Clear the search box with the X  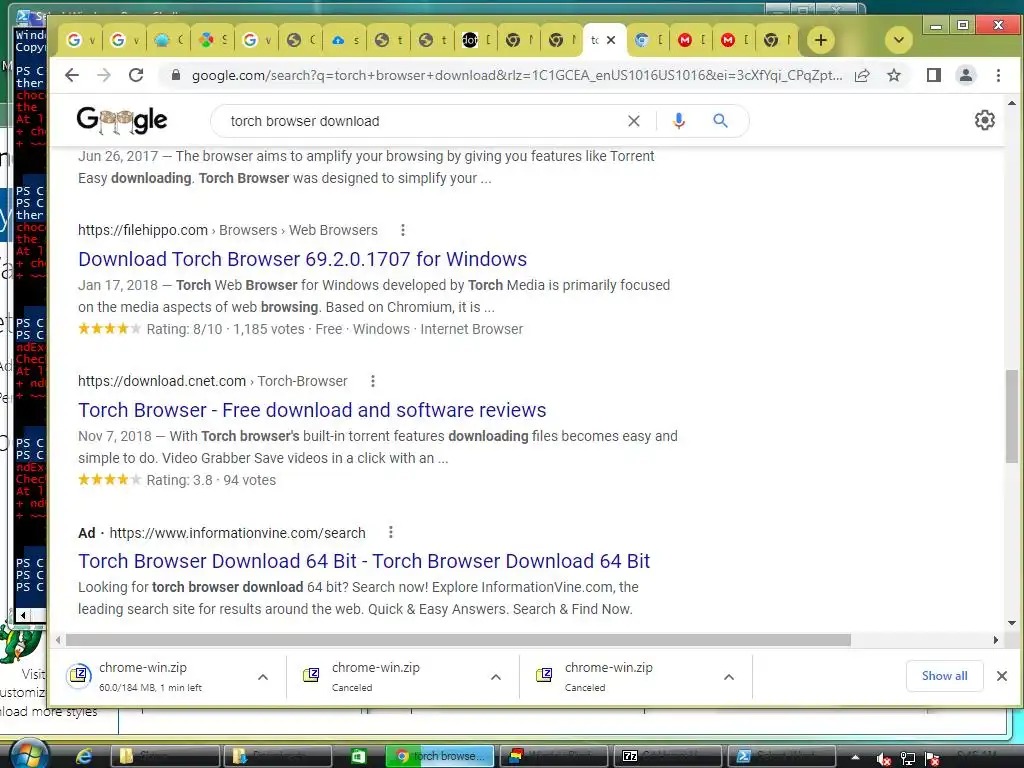pyautogui.click(x=633, y=121)
